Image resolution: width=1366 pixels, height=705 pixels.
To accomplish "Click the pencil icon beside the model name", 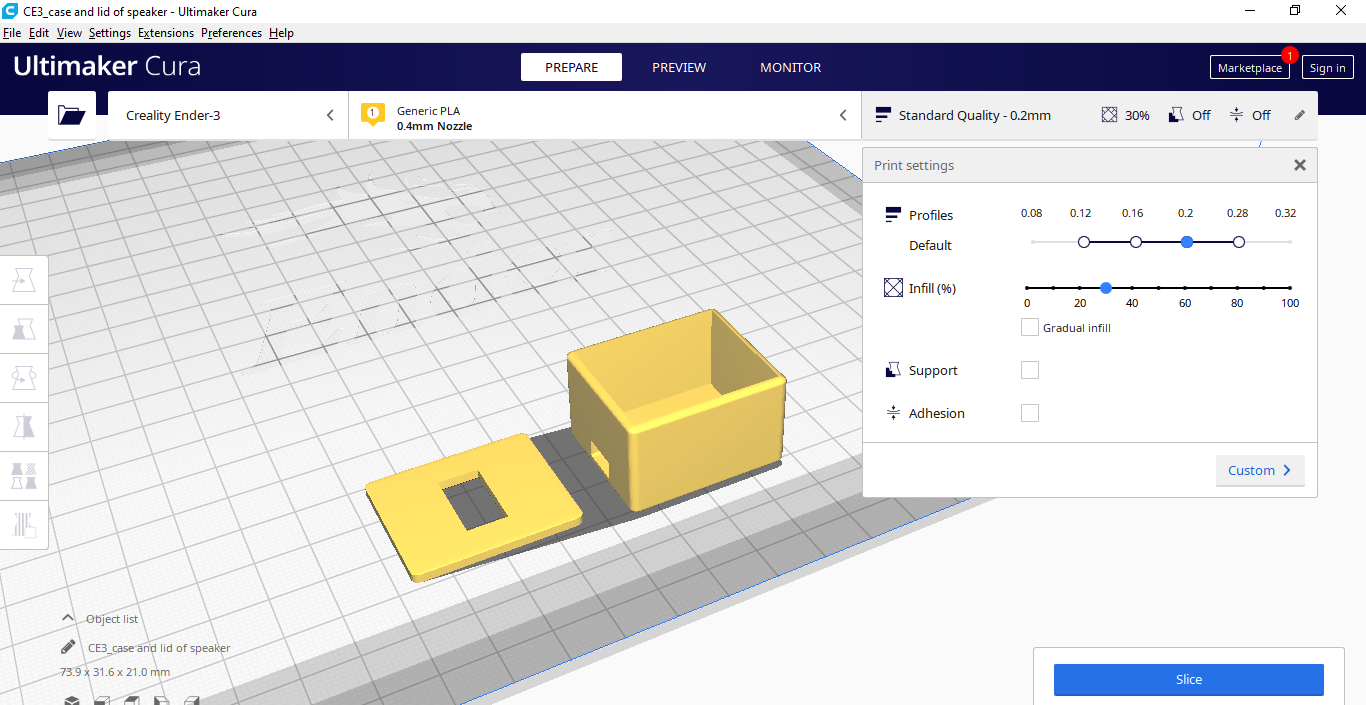I will (x=68, y=647).
